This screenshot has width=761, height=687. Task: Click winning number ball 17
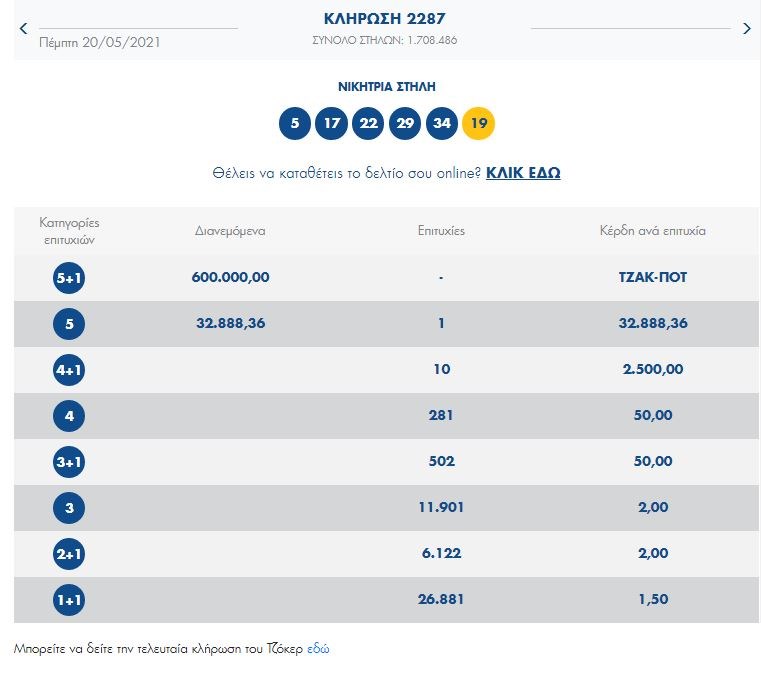pyautogui.click(x=331, y=124)
